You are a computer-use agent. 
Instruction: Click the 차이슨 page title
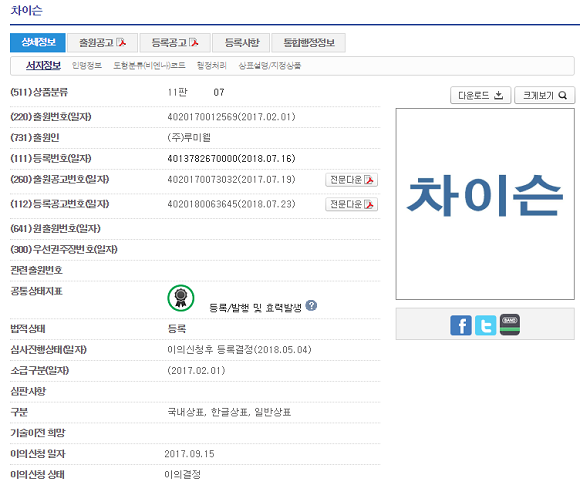(26, 10)
